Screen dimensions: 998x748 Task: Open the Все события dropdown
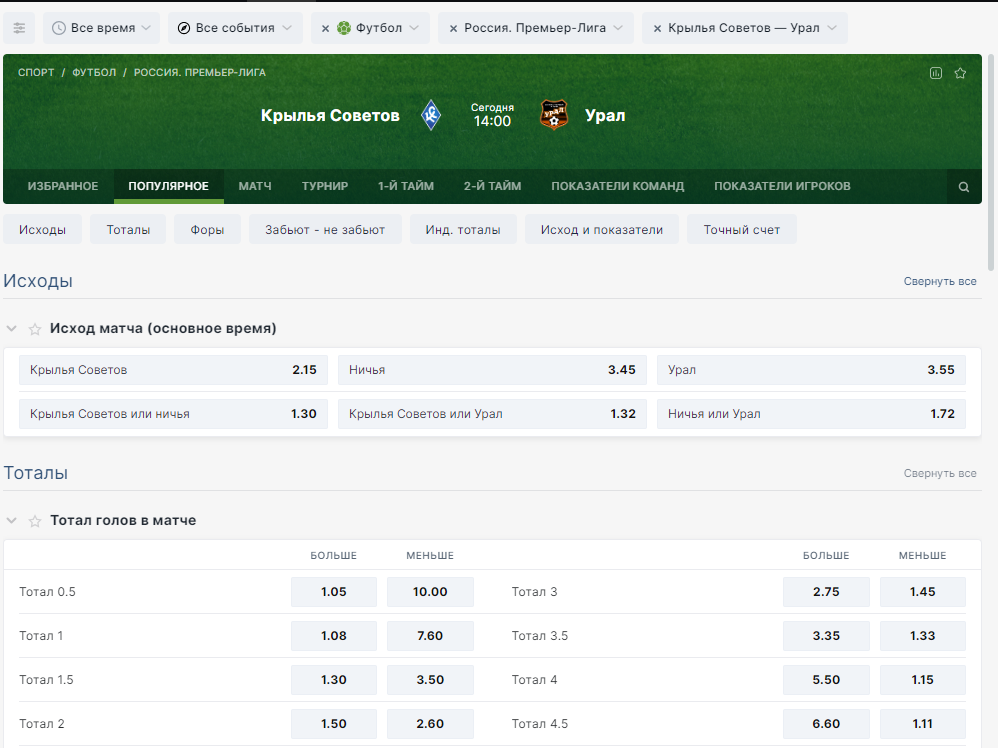tap(235, 28)
